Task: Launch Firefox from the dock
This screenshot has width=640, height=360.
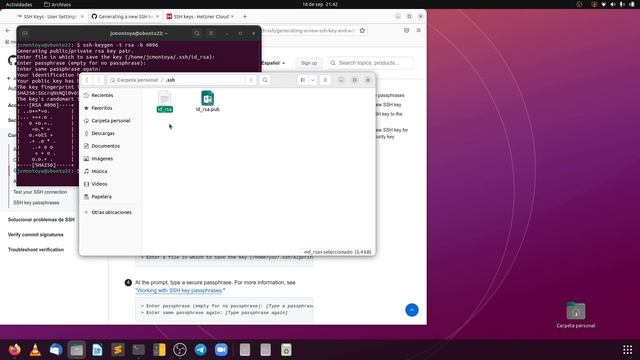Action: click(15, 350)
